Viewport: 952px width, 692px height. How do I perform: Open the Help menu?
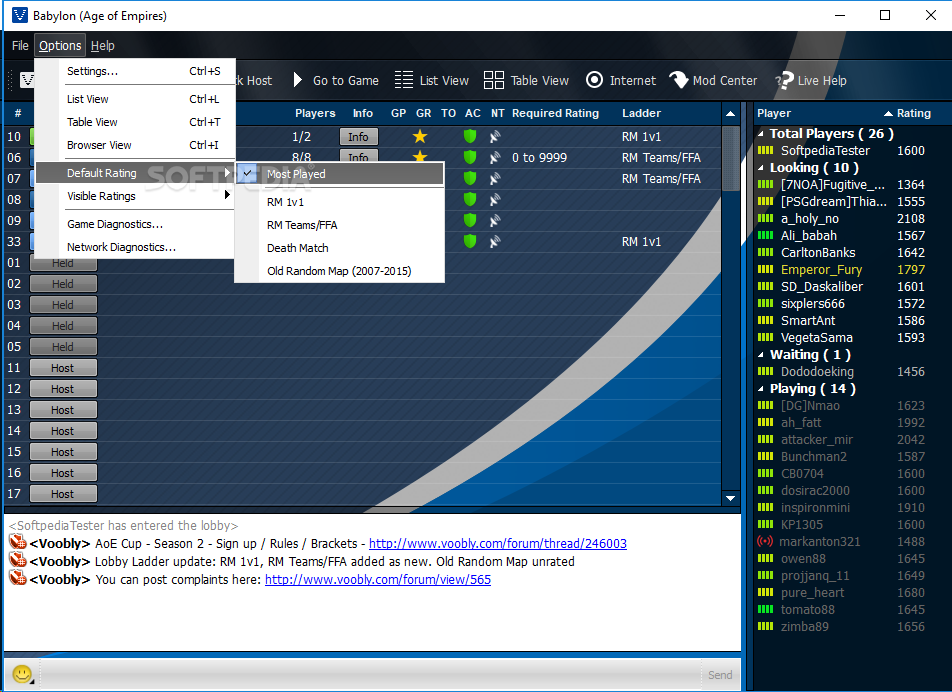coord(103,46)
